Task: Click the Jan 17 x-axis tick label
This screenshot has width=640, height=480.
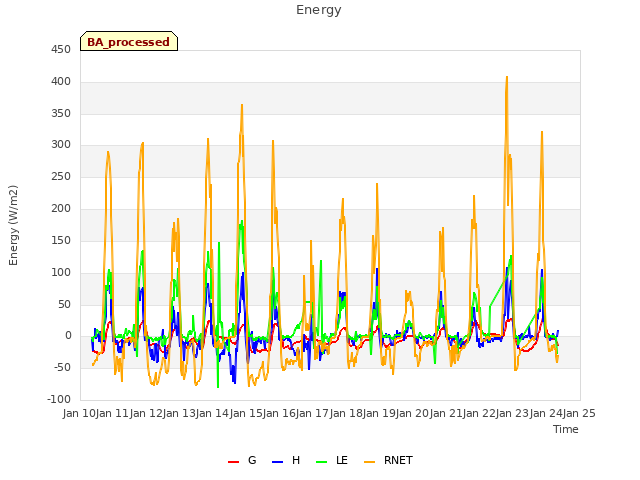Action: [312, 413]
